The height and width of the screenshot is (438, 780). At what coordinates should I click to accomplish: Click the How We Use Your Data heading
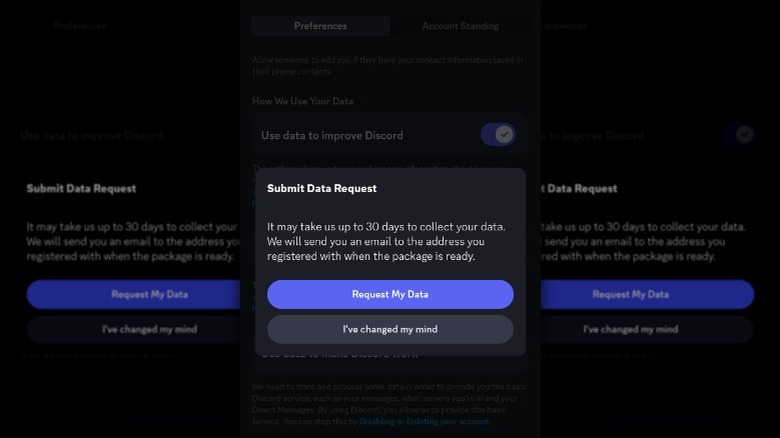[x=302, y=101]
